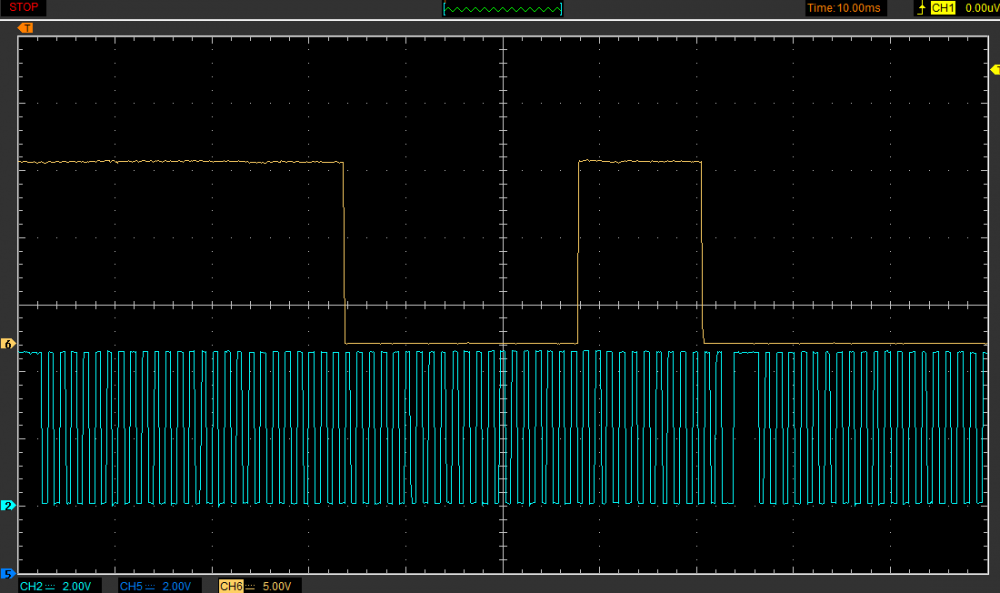1000x593 pixels.
Task: Click the red STOP acquisition status indicator
Action: click(x=25, y=8)
